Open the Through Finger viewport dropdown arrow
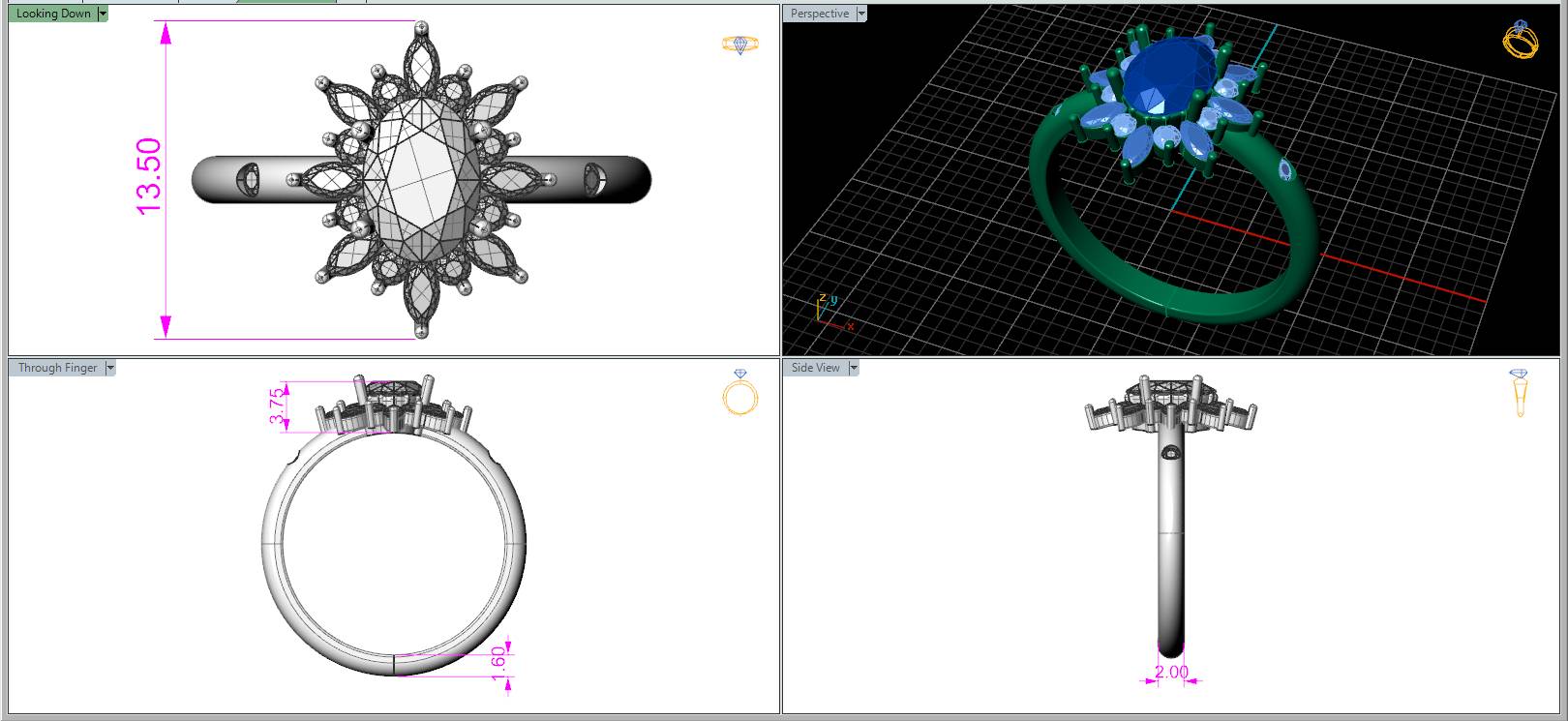1568x721 pixels. (110, 368)
